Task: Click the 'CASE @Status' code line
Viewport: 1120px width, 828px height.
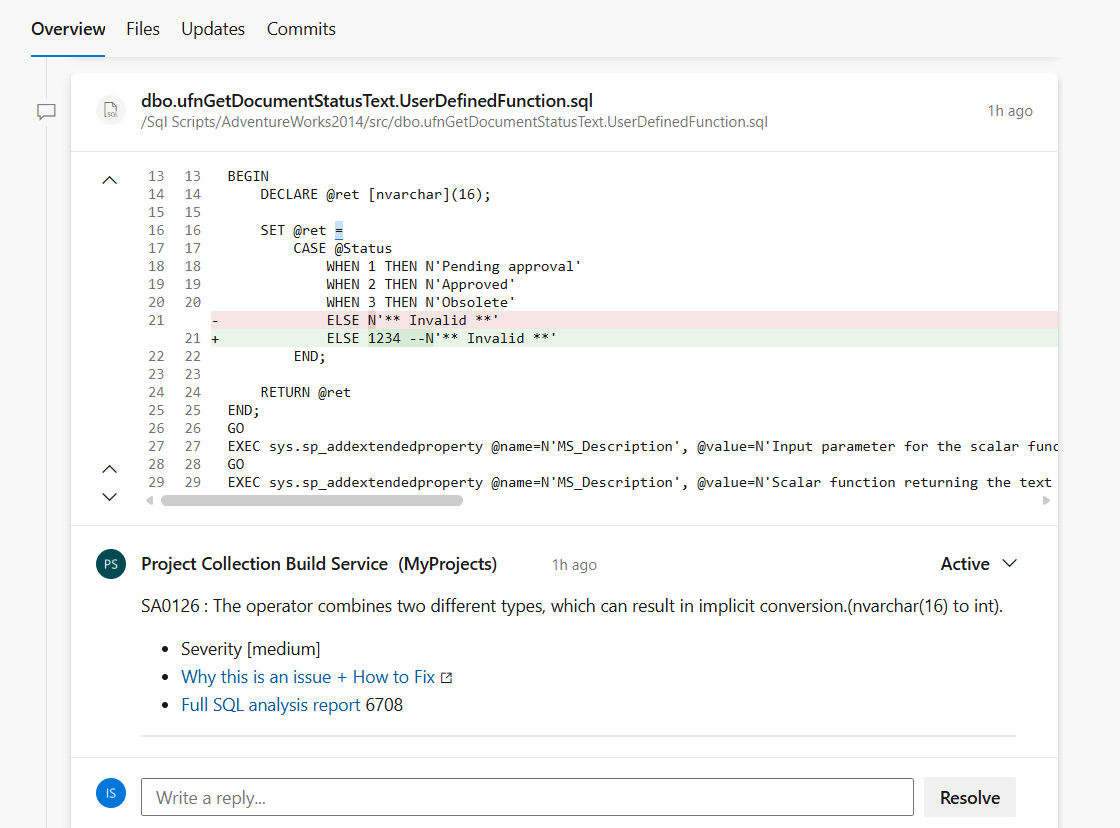Action: click(x=343, y=248)
